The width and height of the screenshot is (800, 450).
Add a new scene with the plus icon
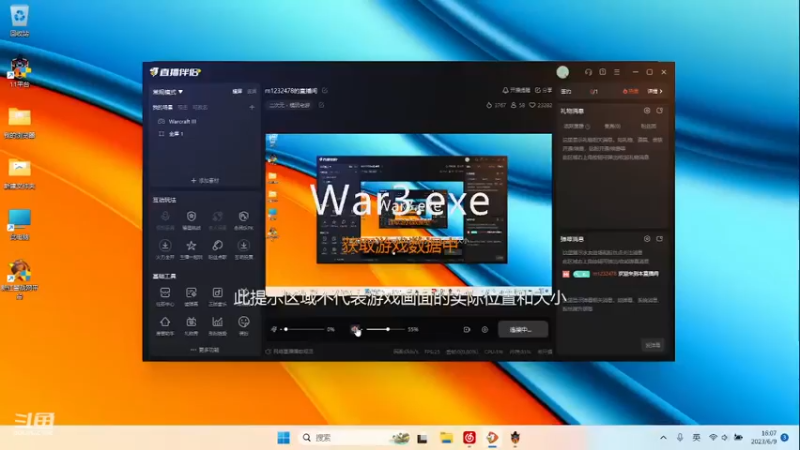click(252, 107)
